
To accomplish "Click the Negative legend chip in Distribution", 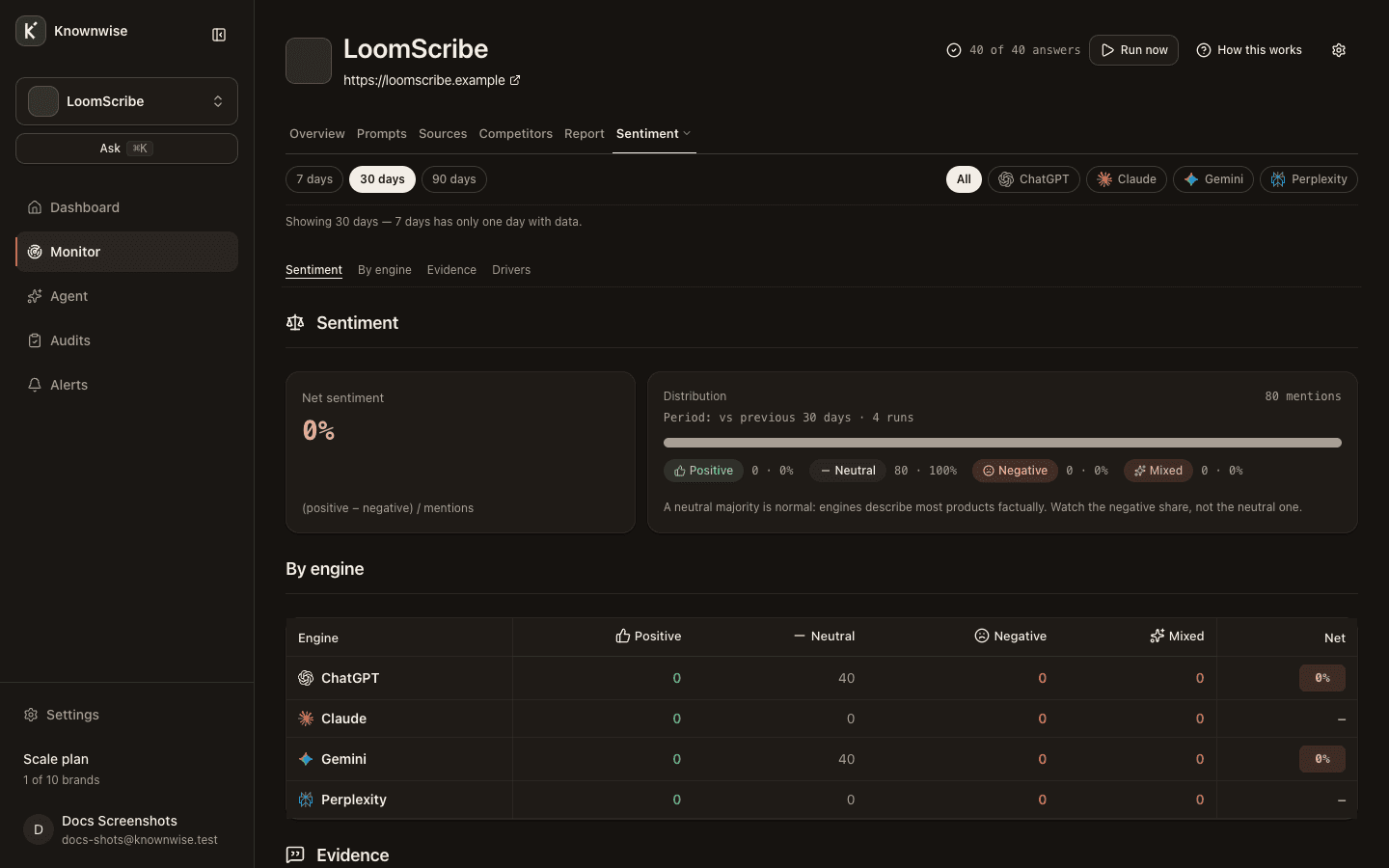I will pyautogui.click(x=1014, y=471).
